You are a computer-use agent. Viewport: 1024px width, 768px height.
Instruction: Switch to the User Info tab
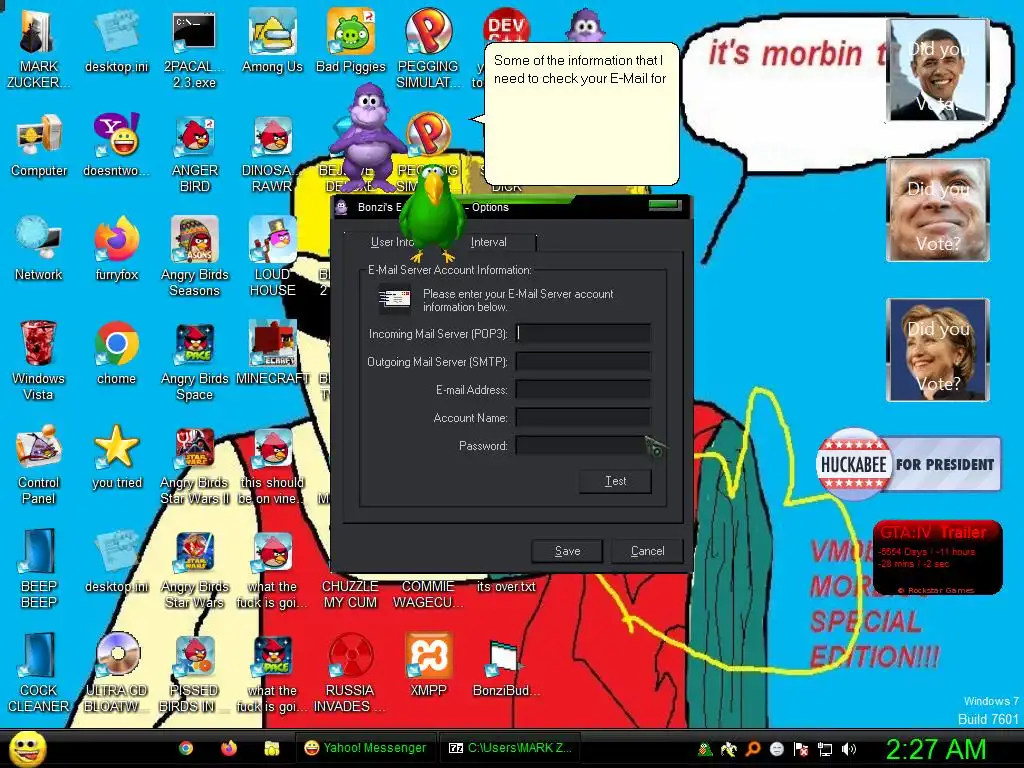click(392, 242)
